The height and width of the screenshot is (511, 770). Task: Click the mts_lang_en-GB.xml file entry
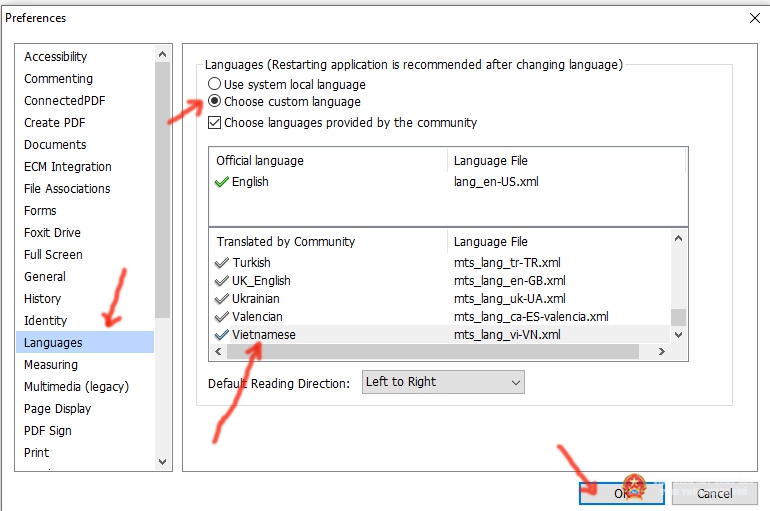510,281
